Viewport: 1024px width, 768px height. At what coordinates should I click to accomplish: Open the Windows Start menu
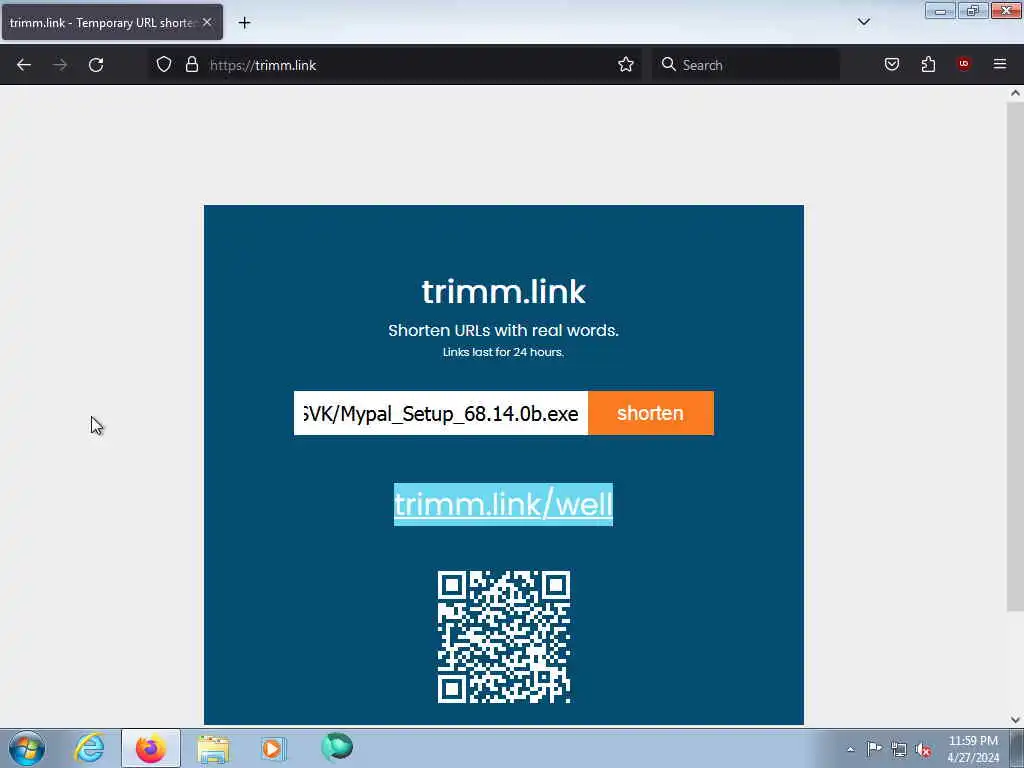[27, 748]
